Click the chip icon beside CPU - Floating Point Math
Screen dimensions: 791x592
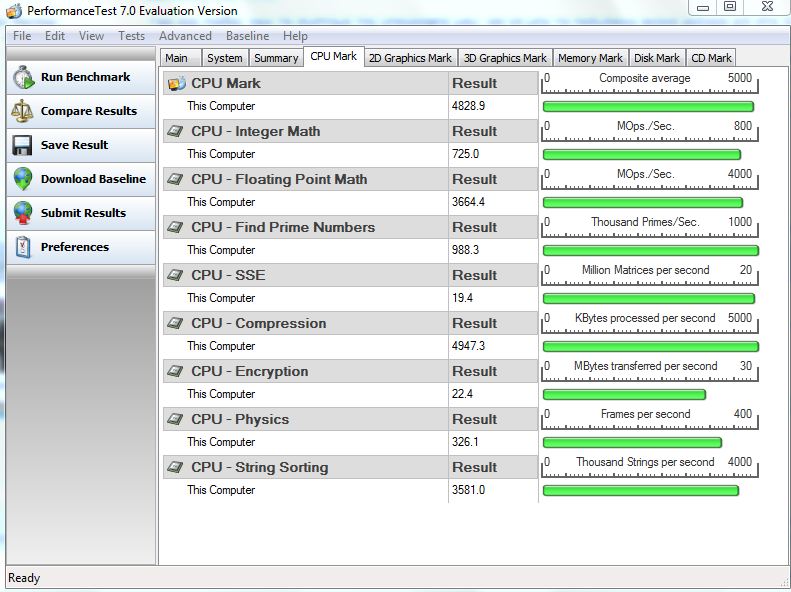pyautogui.click(x=176, y=180)
